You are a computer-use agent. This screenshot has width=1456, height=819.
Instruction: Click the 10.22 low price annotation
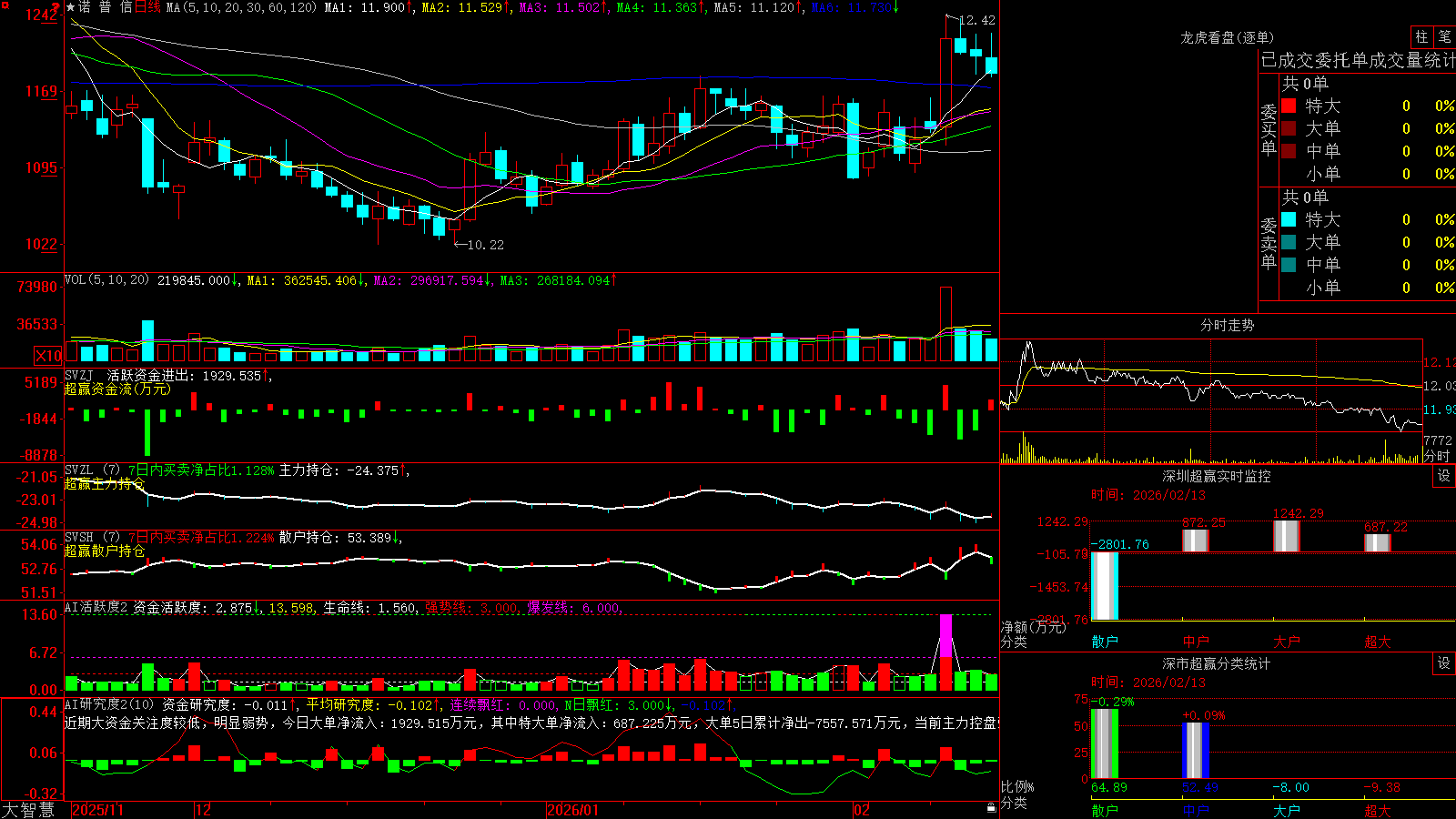(x=486, y=244)
